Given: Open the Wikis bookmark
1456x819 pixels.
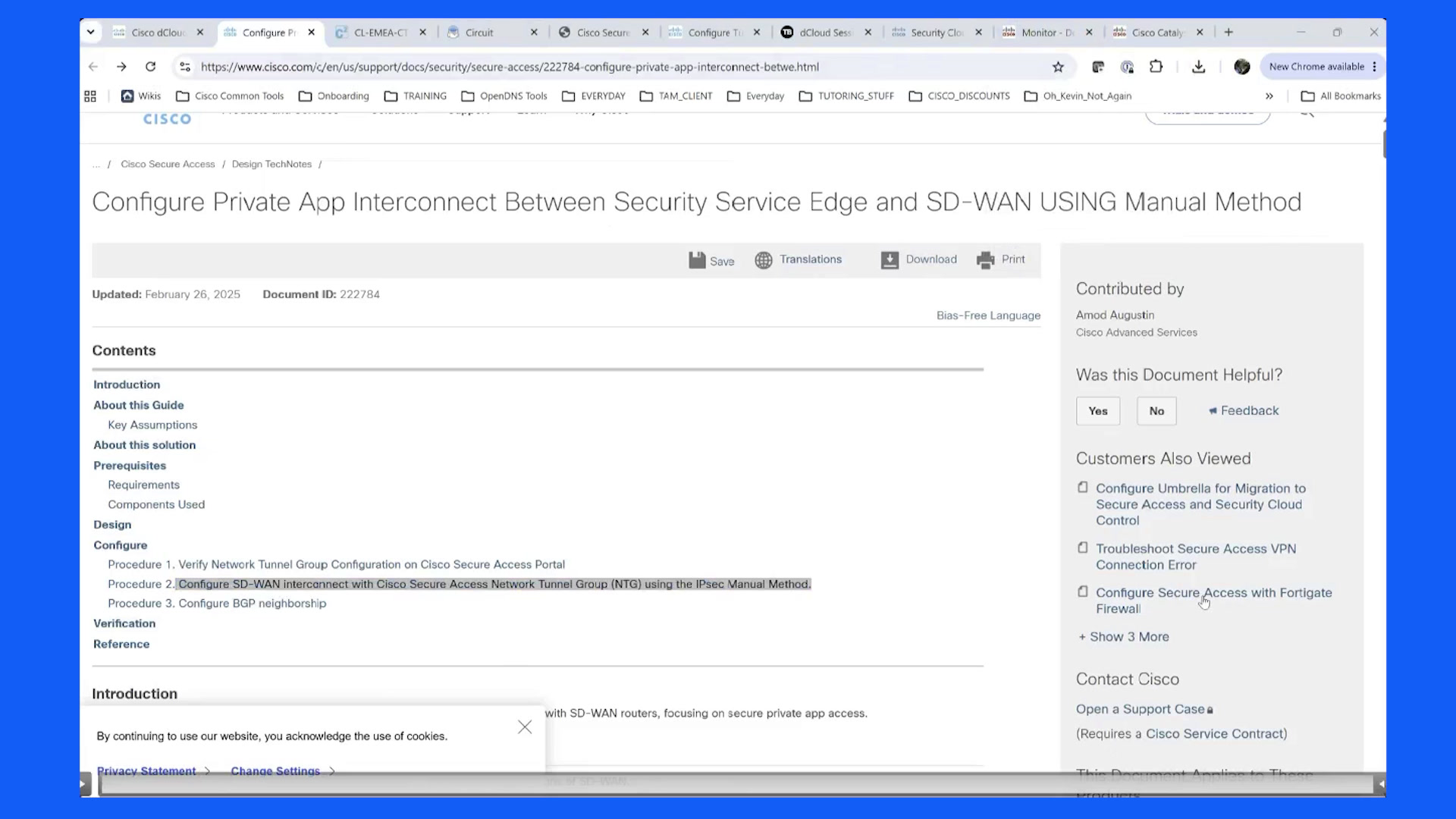Looking at the screenshot, I should point(141,96).
